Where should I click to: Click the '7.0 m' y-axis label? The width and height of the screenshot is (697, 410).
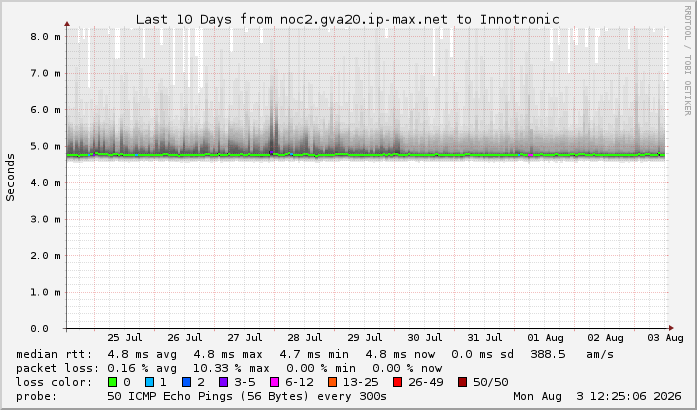pyautogui.click(x=45, y=73)
